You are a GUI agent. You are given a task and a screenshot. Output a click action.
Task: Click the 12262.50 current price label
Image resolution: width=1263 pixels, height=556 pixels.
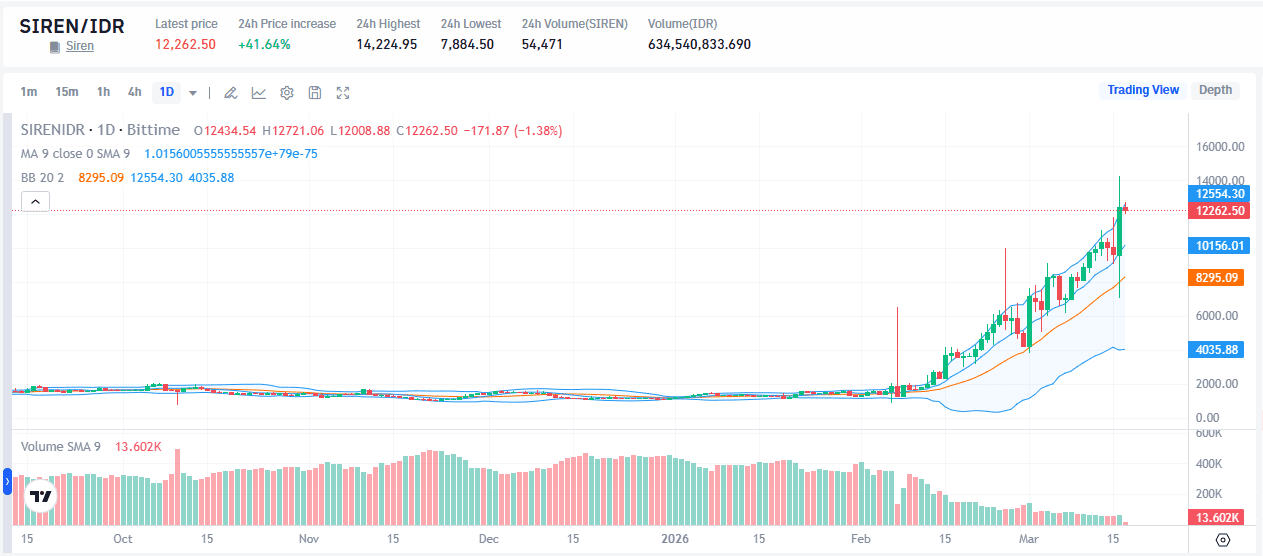(1217, 211)
